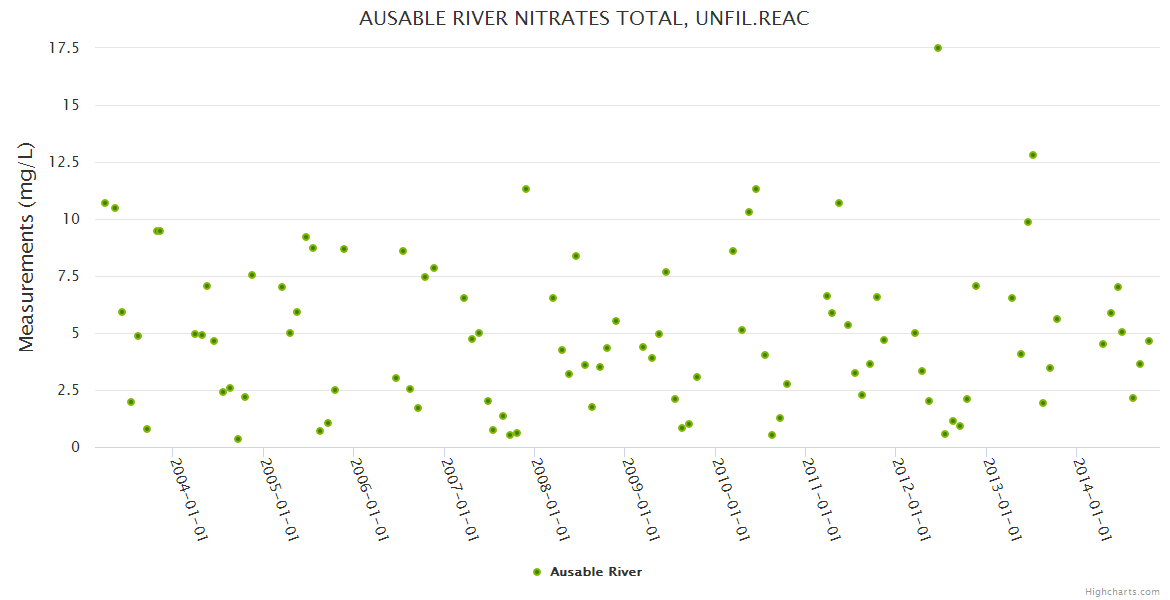
Task: Click the 0 y-axis tick label
Action: 74,447
